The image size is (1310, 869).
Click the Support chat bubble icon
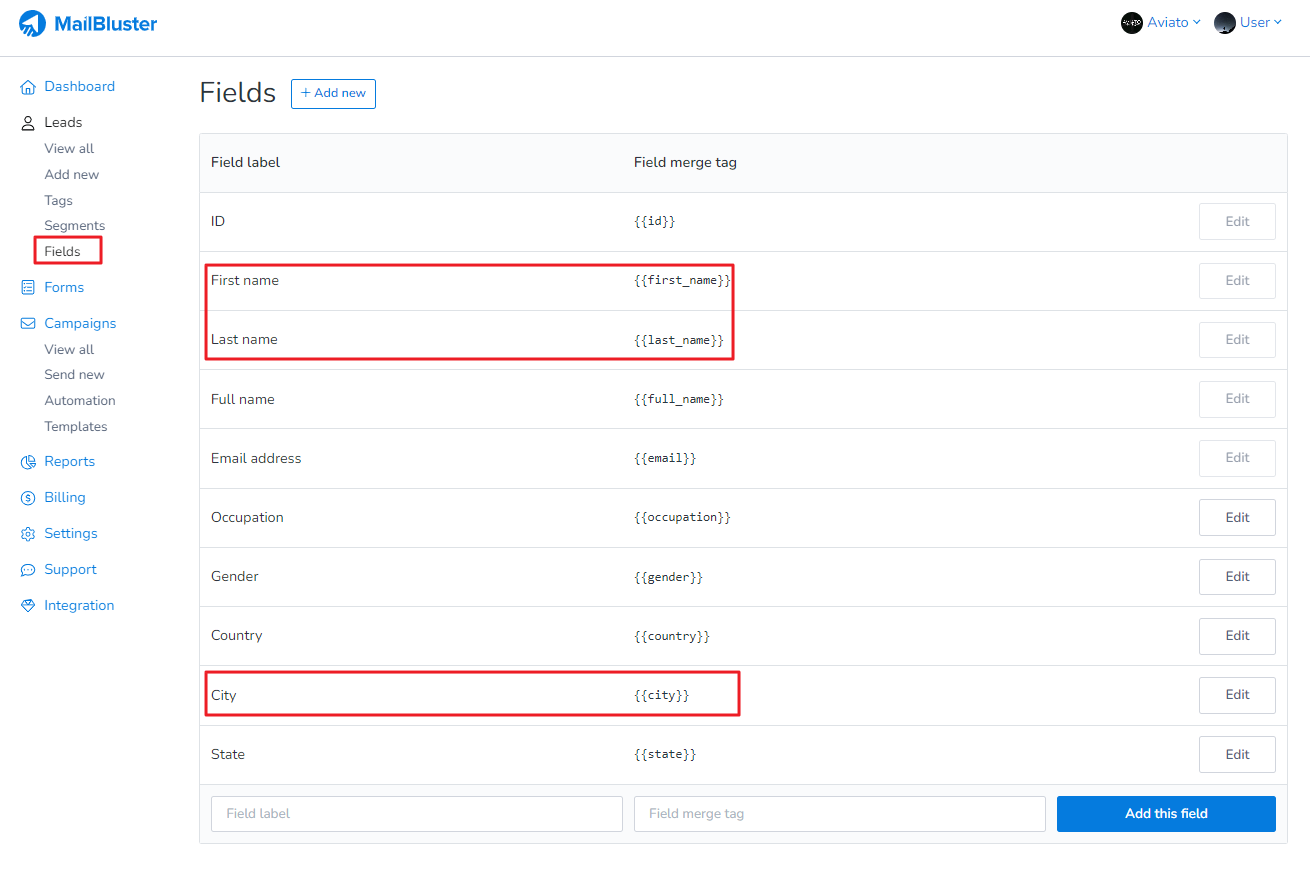[x=28, y=570]
